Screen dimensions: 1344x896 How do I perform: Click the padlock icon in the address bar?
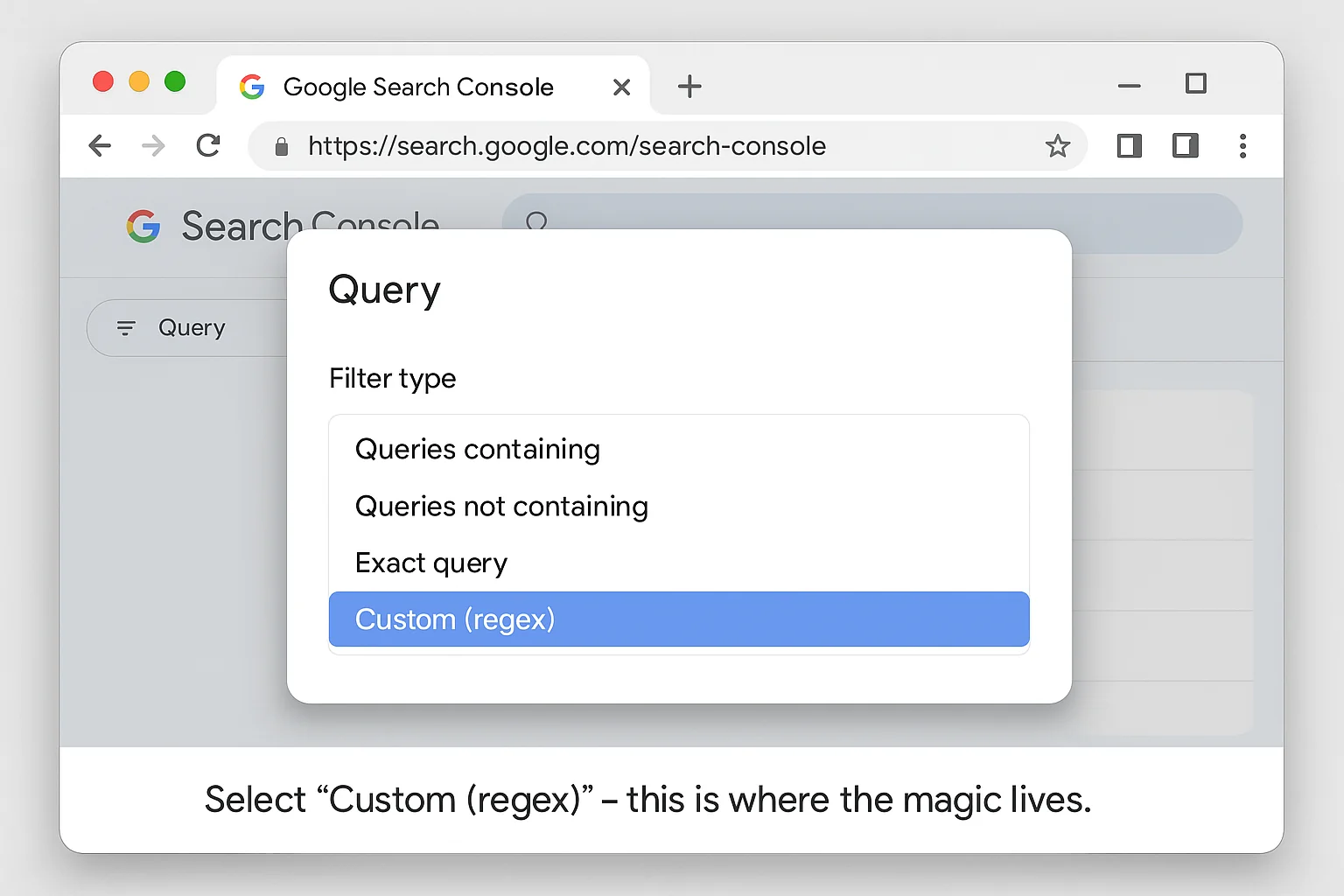281,146
